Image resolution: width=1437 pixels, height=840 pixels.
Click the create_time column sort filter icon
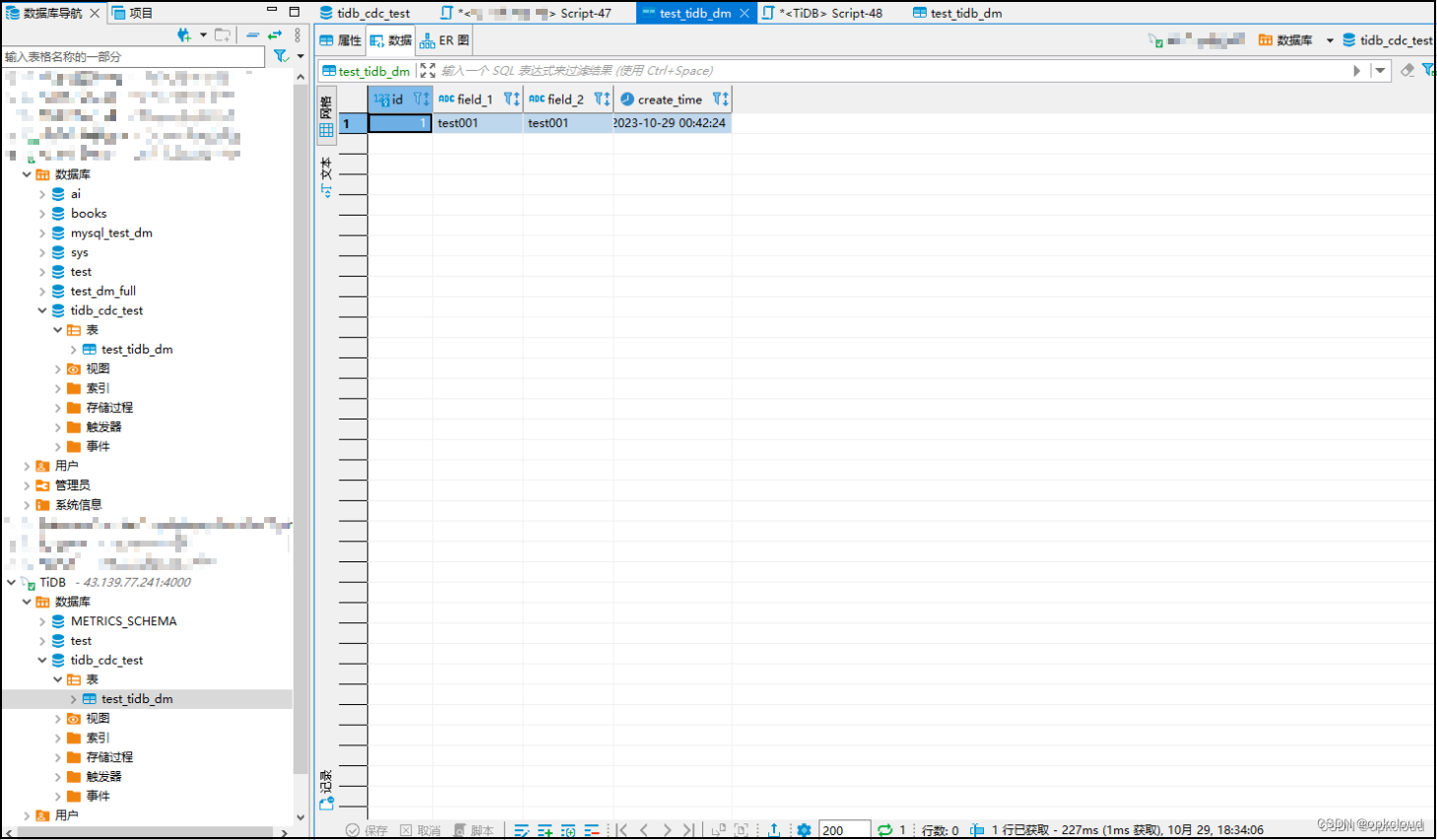point(721,98)
